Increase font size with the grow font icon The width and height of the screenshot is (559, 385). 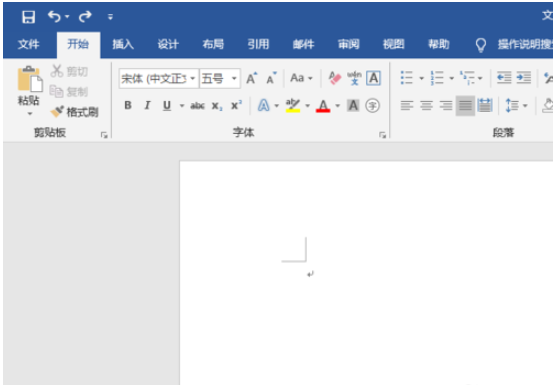[252, 78]
